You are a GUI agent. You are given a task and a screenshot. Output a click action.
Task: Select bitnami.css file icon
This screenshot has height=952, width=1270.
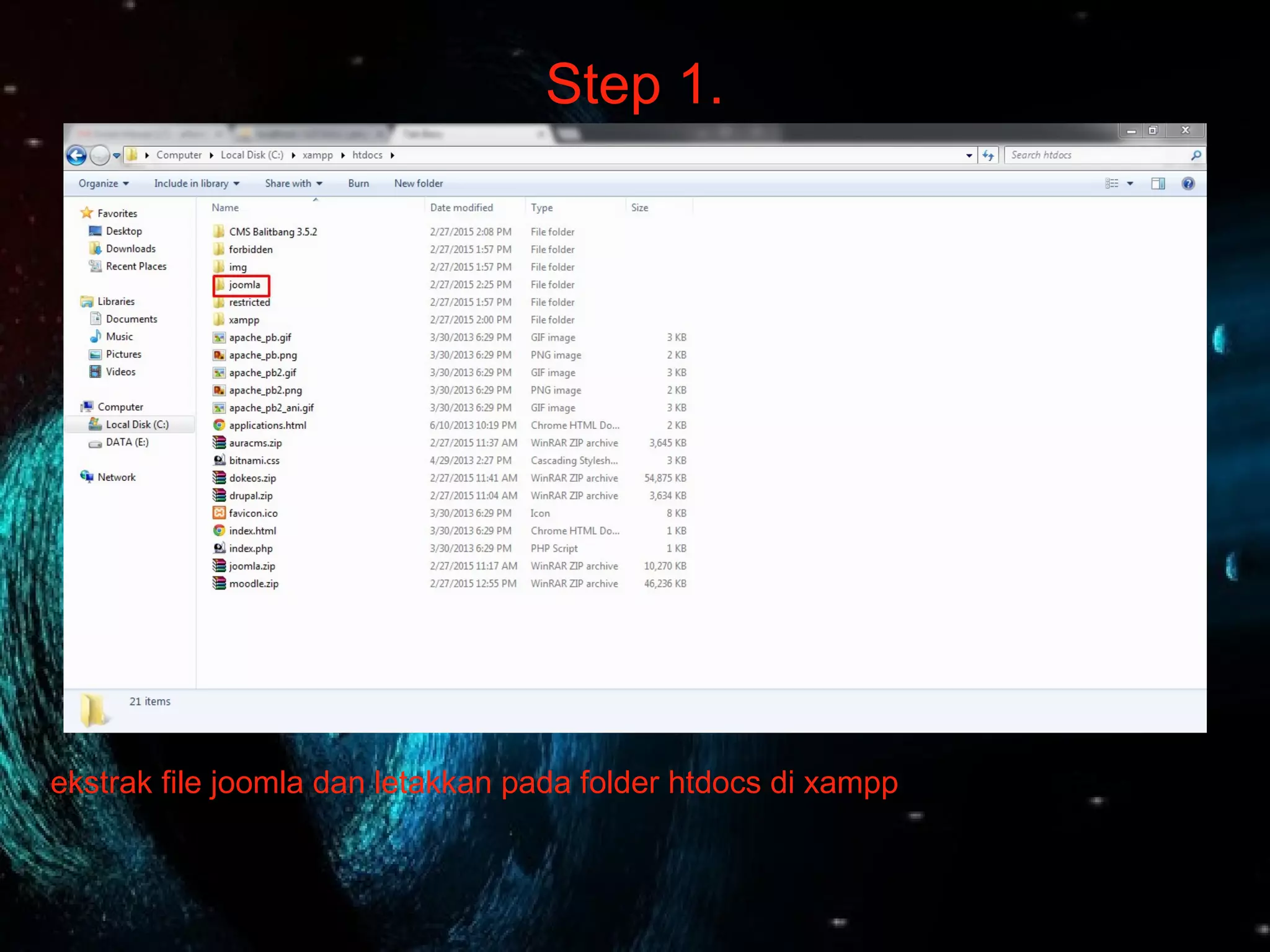click(219, 461)
